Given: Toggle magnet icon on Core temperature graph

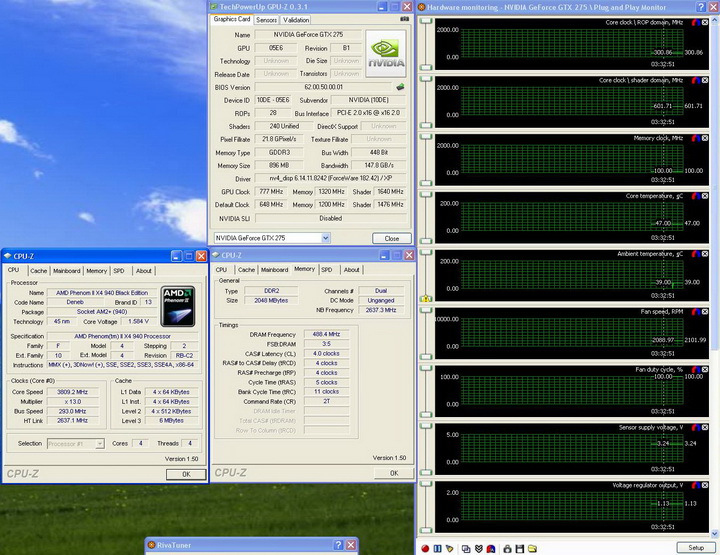Looking at the screenshot, I should point(696,196).
